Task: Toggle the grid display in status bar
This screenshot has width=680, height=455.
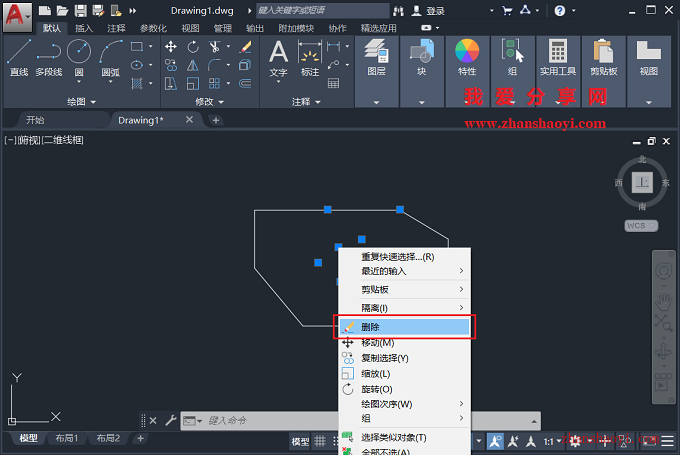Action: pyautogui.click(x=320, y=442)
